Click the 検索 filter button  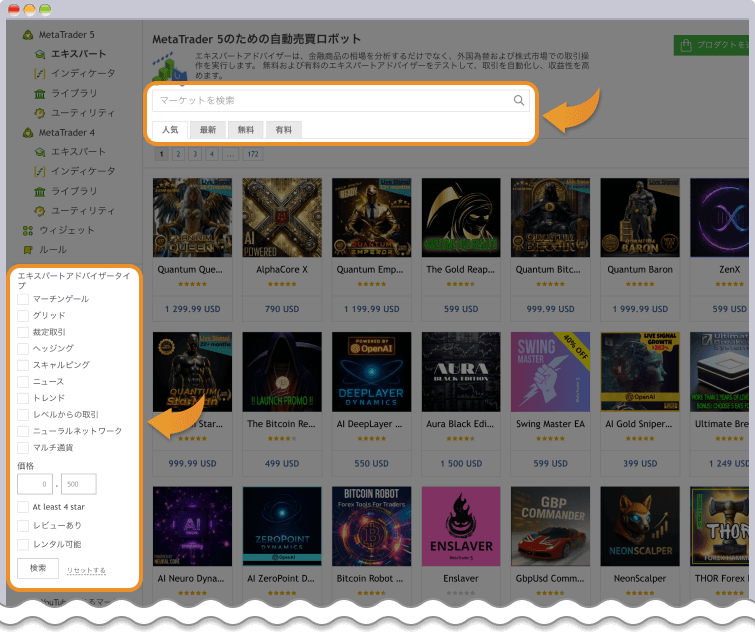[x=38, y=568]
